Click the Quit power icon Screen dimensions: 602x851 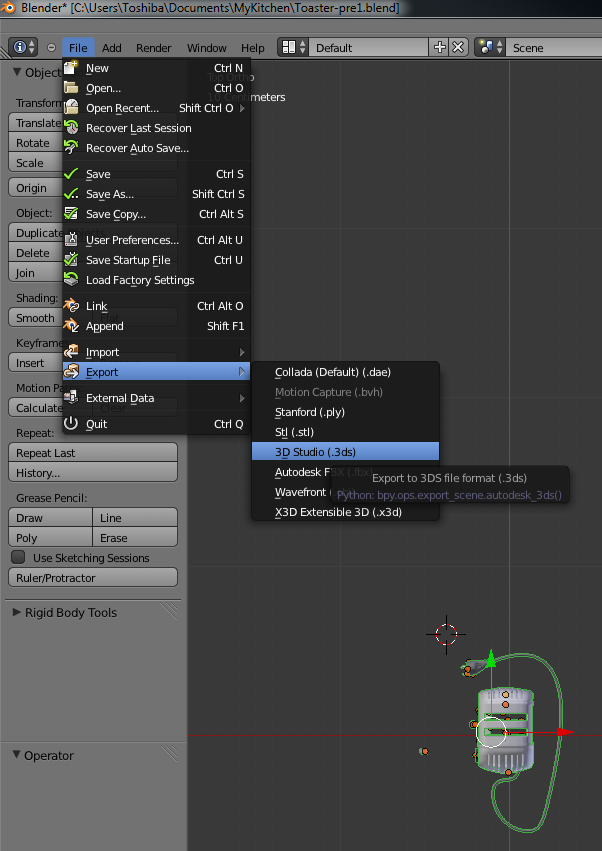tap(71, 424)
